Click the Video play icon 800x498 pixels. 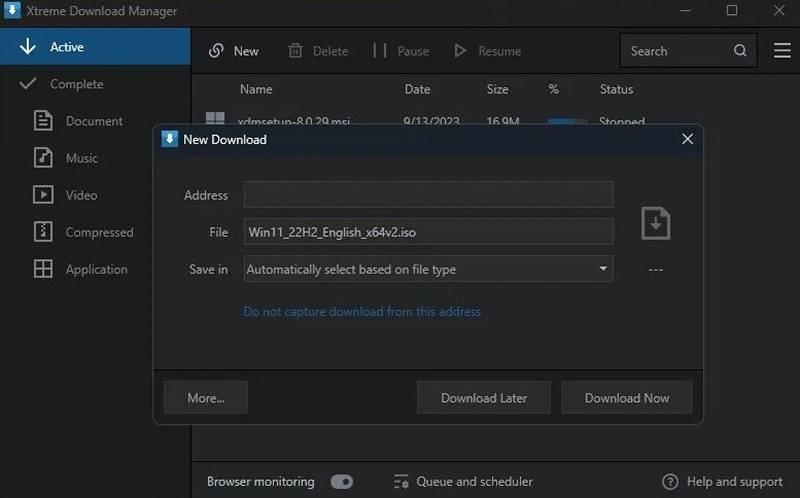coord(43,194)
